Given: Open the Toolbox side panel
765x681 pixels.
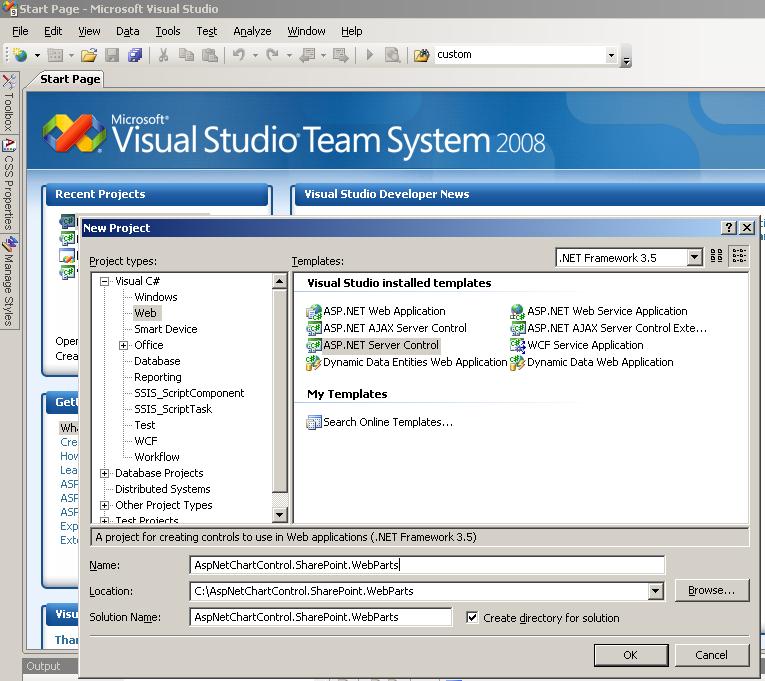Looking at the screenshot, I should [x=9, y=103].
